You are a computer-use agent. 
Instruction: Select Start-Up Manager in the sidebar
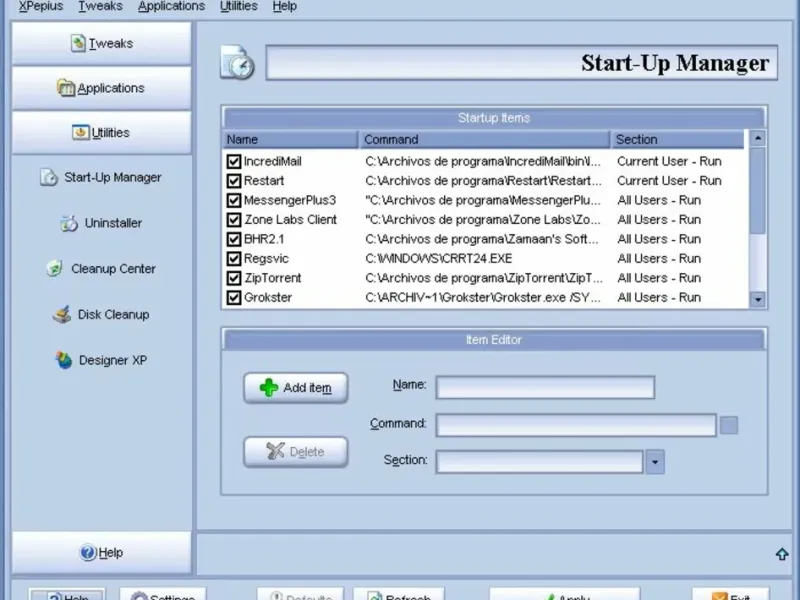click(101, 178)
